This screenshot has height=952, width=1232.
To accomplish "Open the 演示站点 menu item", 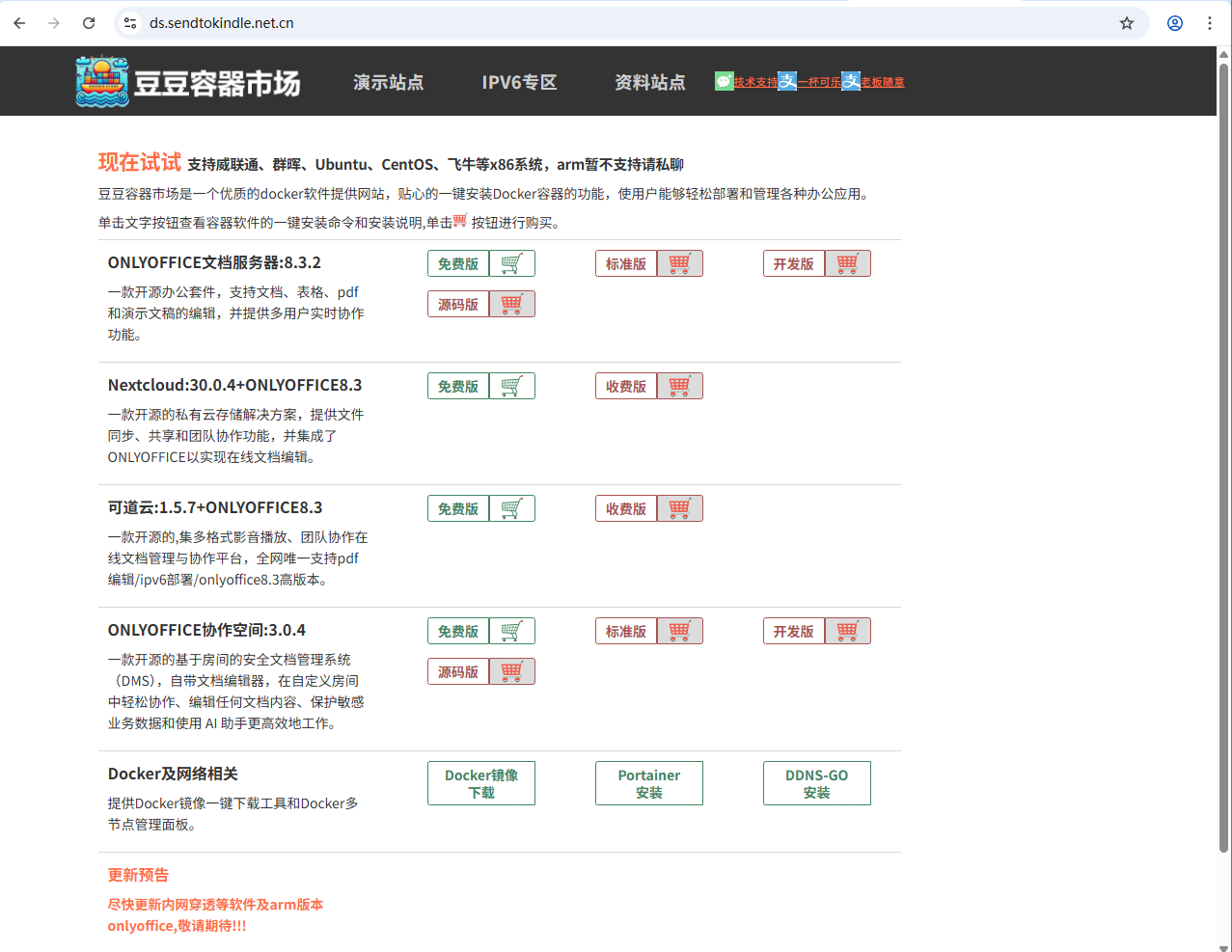I will (x=388, y=83).
